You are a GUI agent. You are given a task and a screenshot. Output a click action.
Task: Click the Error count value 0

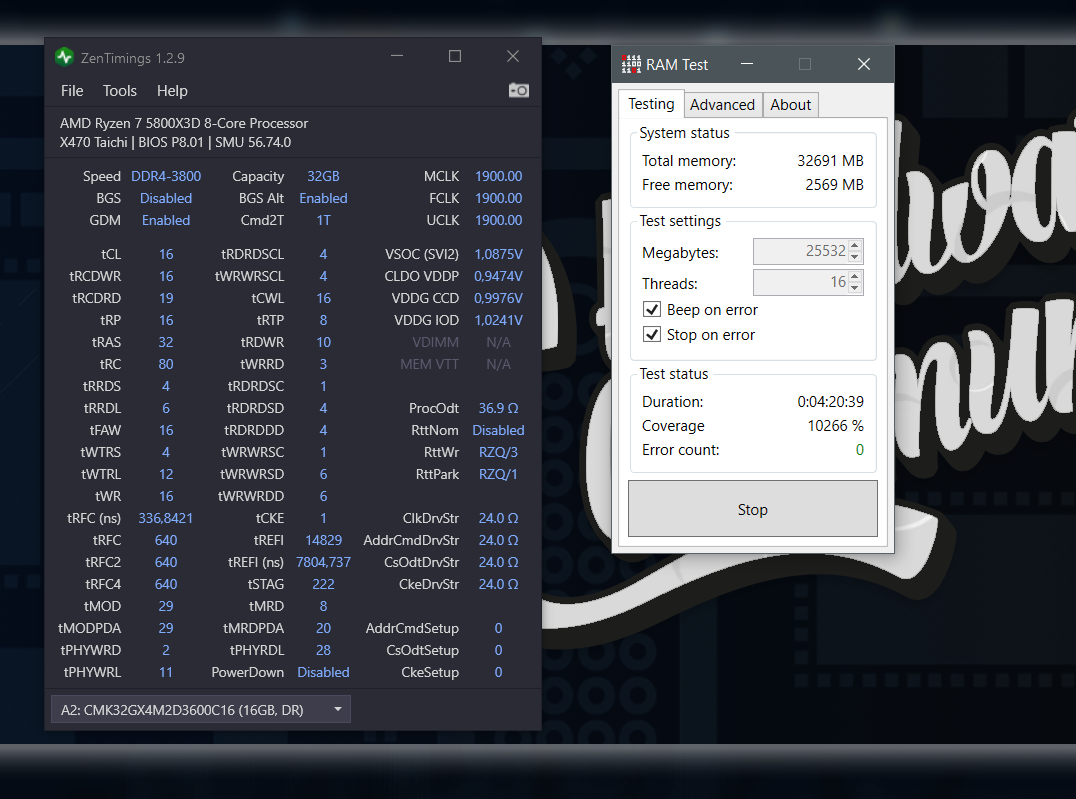(x=859, y=450)
